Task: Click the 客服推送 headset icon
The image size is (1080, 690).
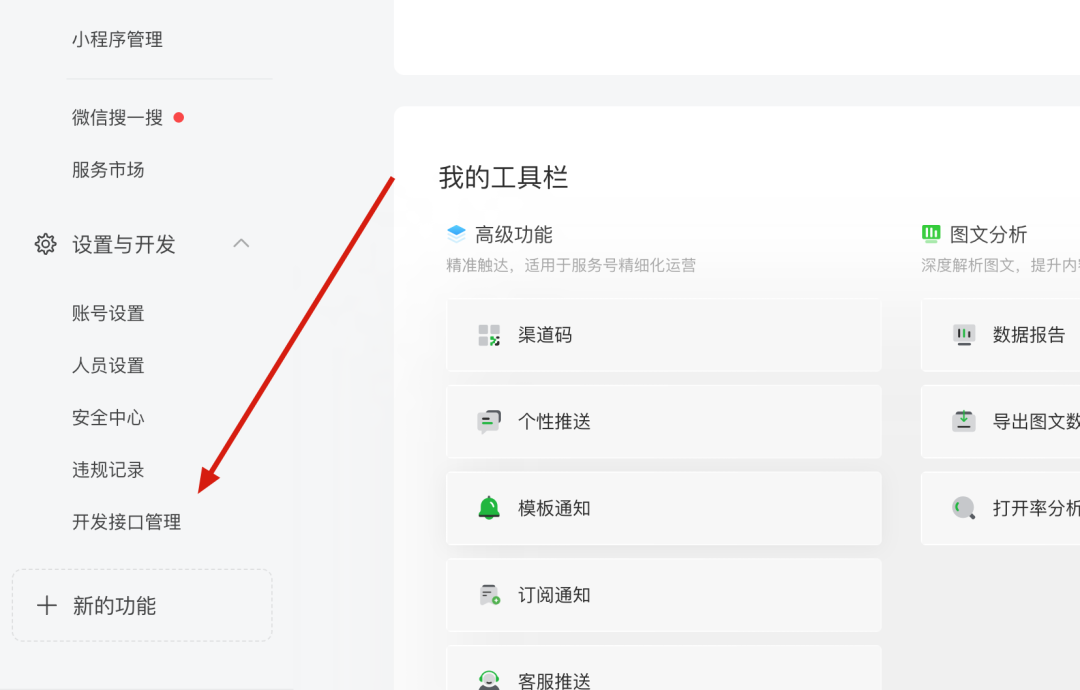Action: point(488,680)
